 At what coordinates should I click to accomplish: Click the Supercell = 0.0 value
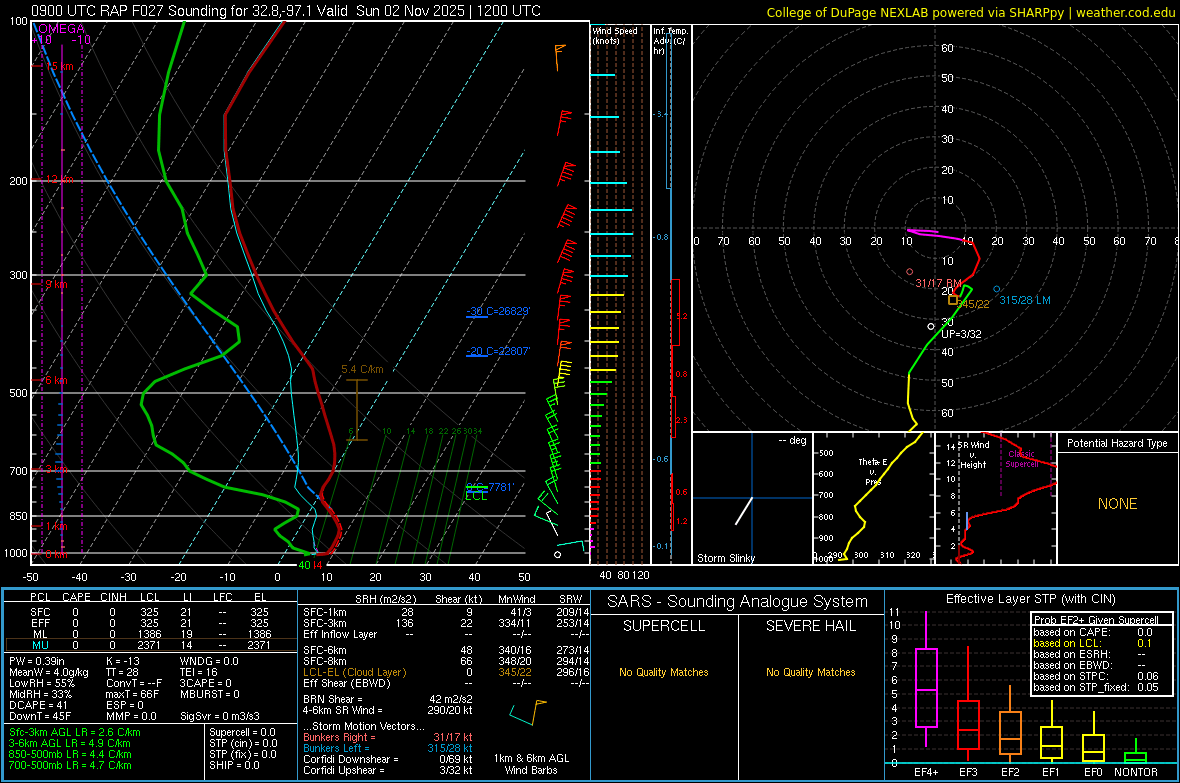coord(242,732)
